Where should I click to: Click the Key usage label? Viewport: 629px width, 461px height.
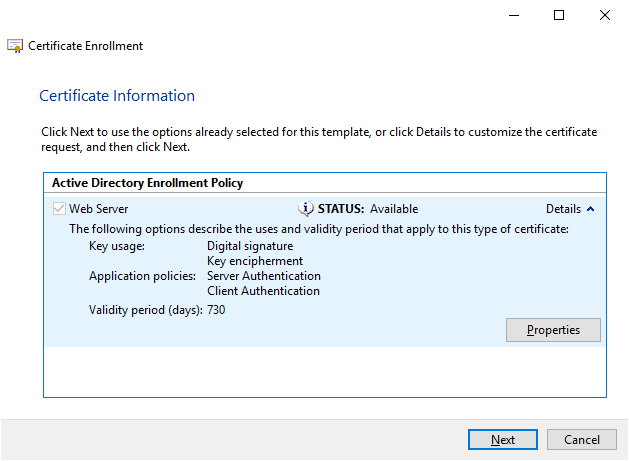(x=117, y=246)
